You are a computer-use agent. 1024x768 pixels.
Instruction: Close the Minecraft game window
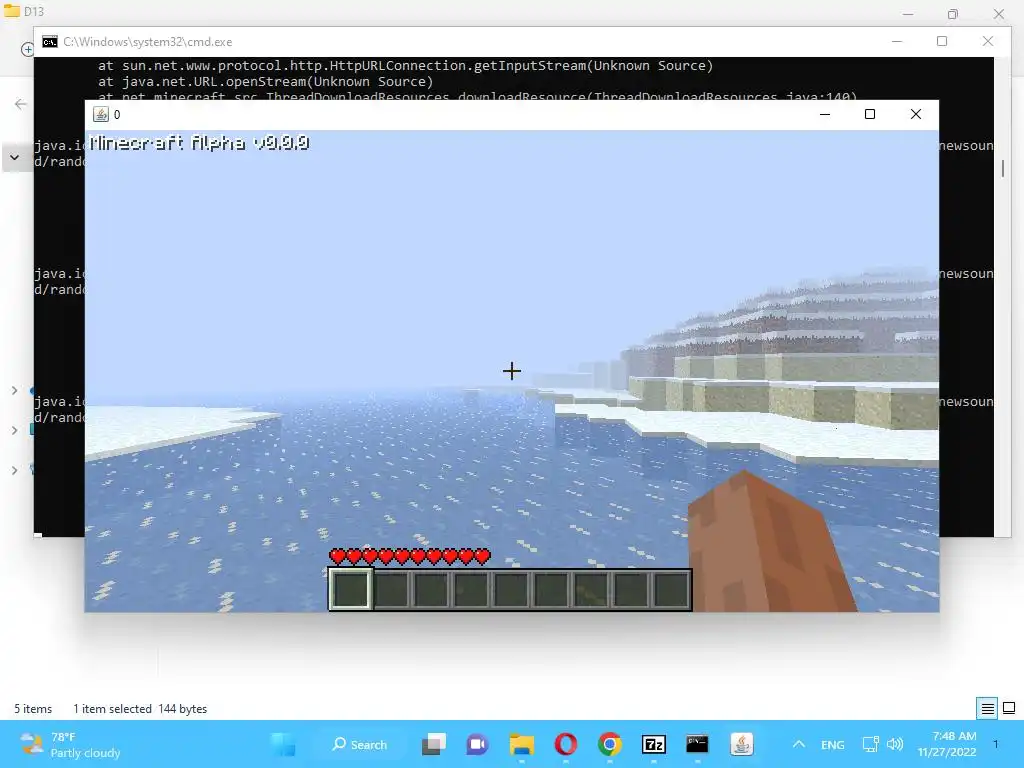pos(916,114)
